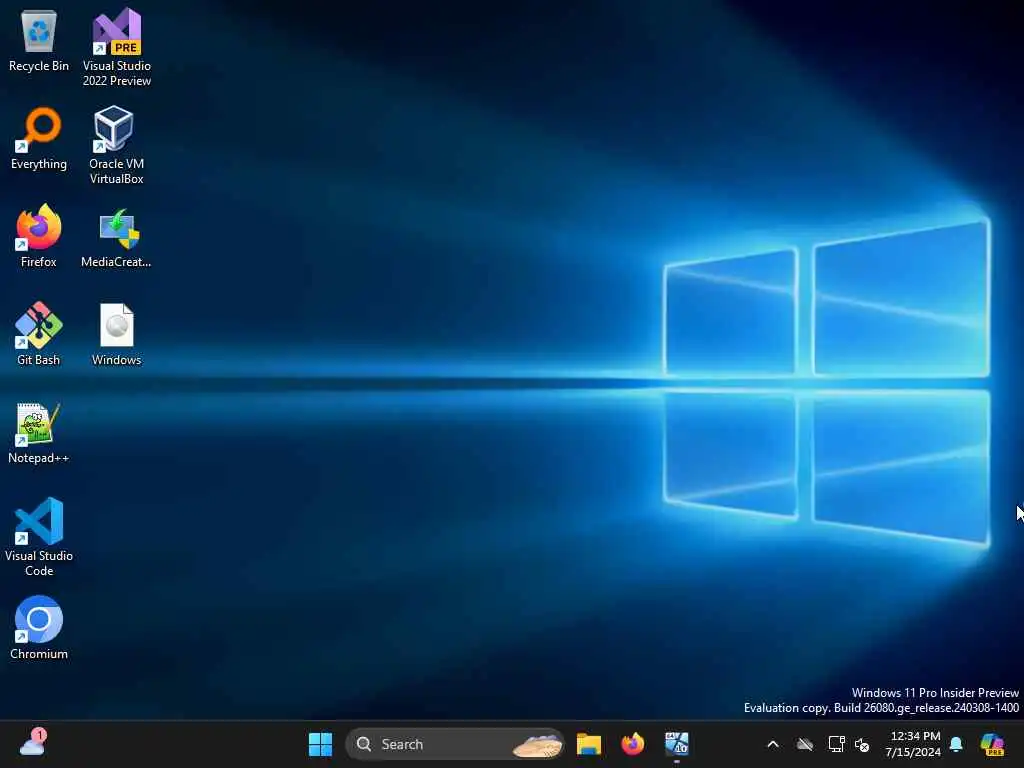
Task: Select the Notepad++ desktop shortcut
Action: pos(39,433)
